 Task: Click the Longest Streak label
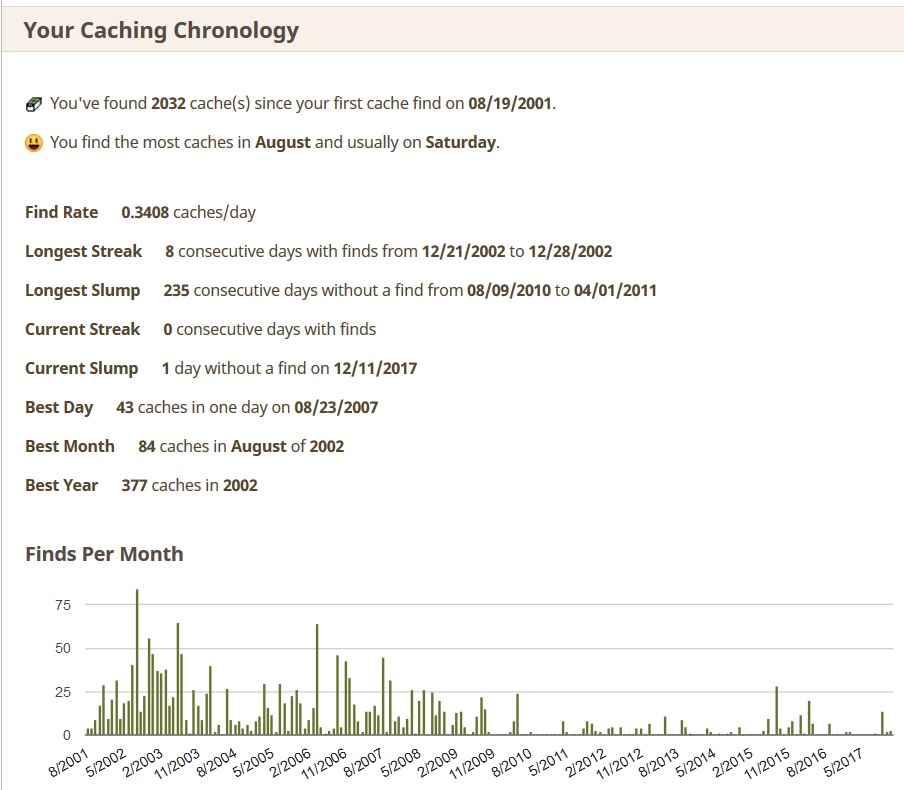click(84, 251)
